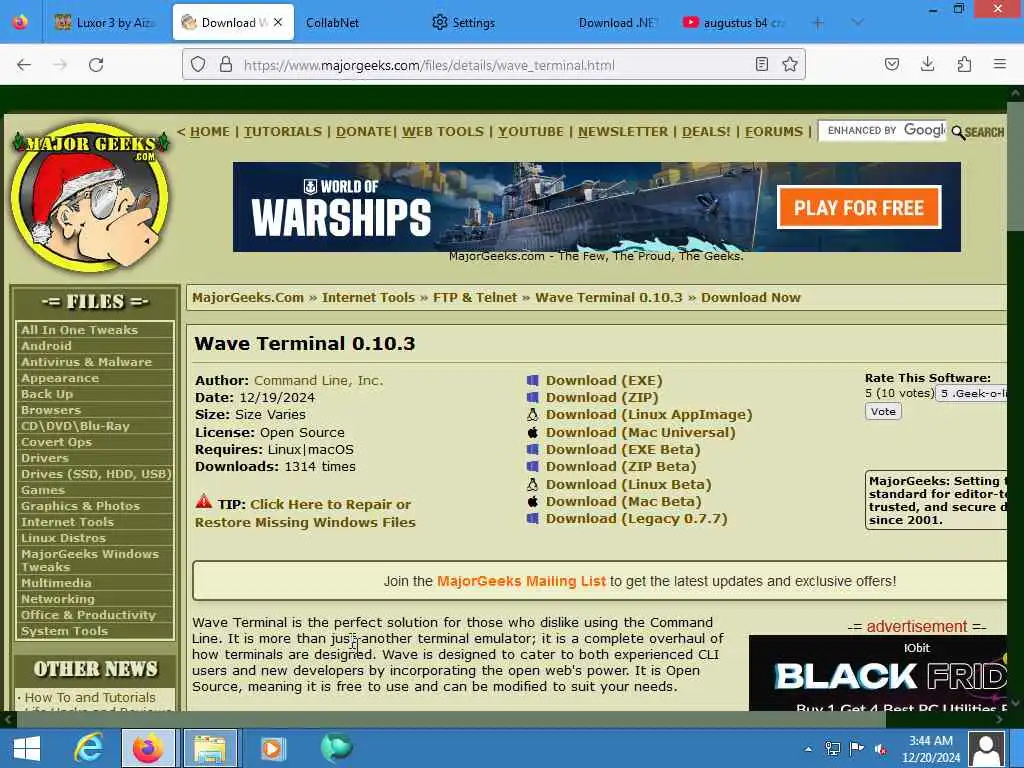The height and width of the screenshot is (768, 1024).
Task: Click the Apple icon beside Mac Beta
Action: pyautogui.click(x=532, y=502)
